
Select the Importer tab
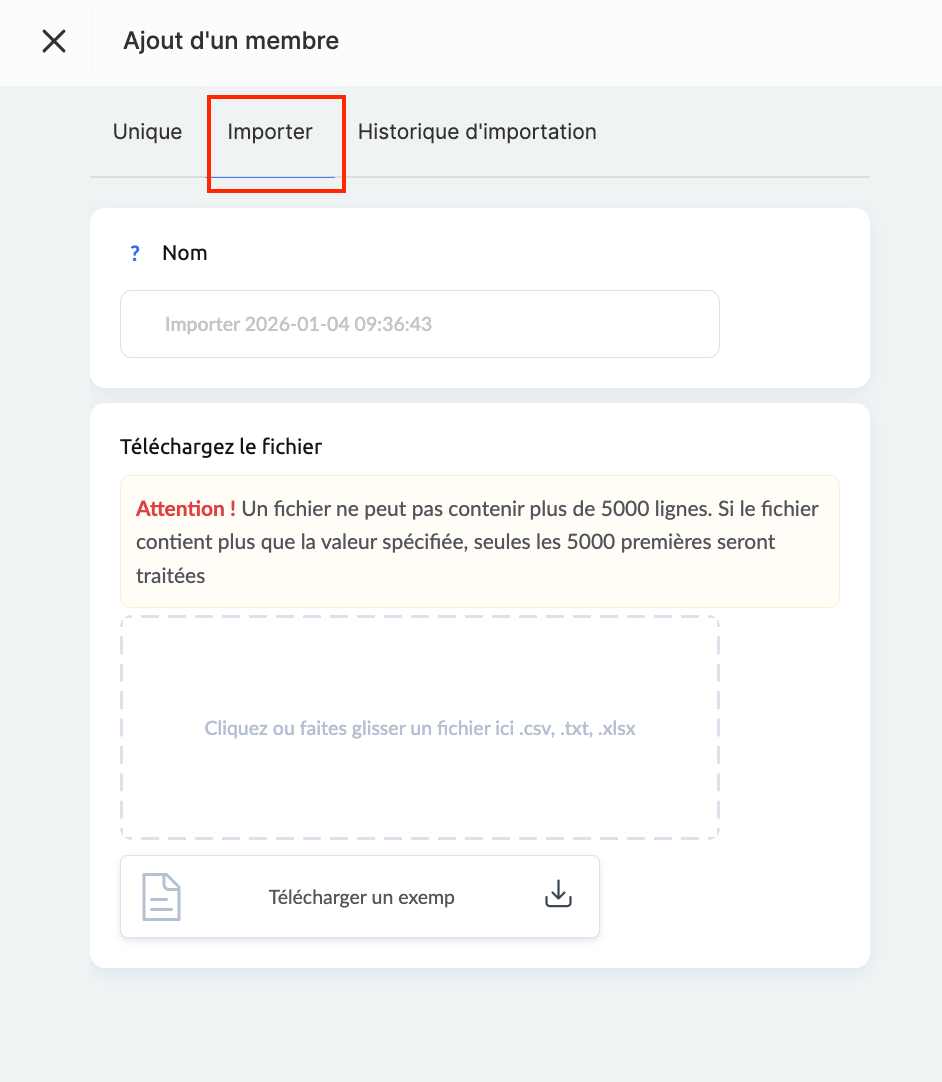tap(270, 132)
